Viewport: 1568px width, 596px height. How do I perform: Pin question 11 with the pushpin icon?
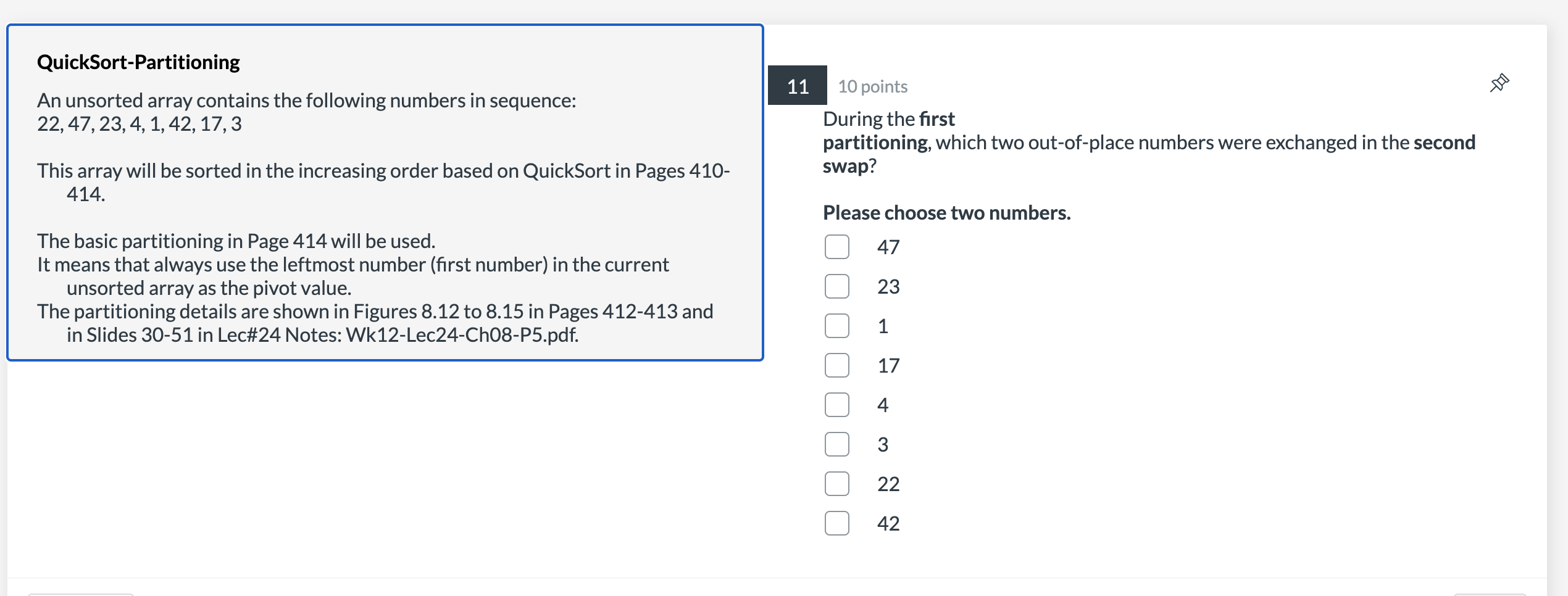[1499, 83]
